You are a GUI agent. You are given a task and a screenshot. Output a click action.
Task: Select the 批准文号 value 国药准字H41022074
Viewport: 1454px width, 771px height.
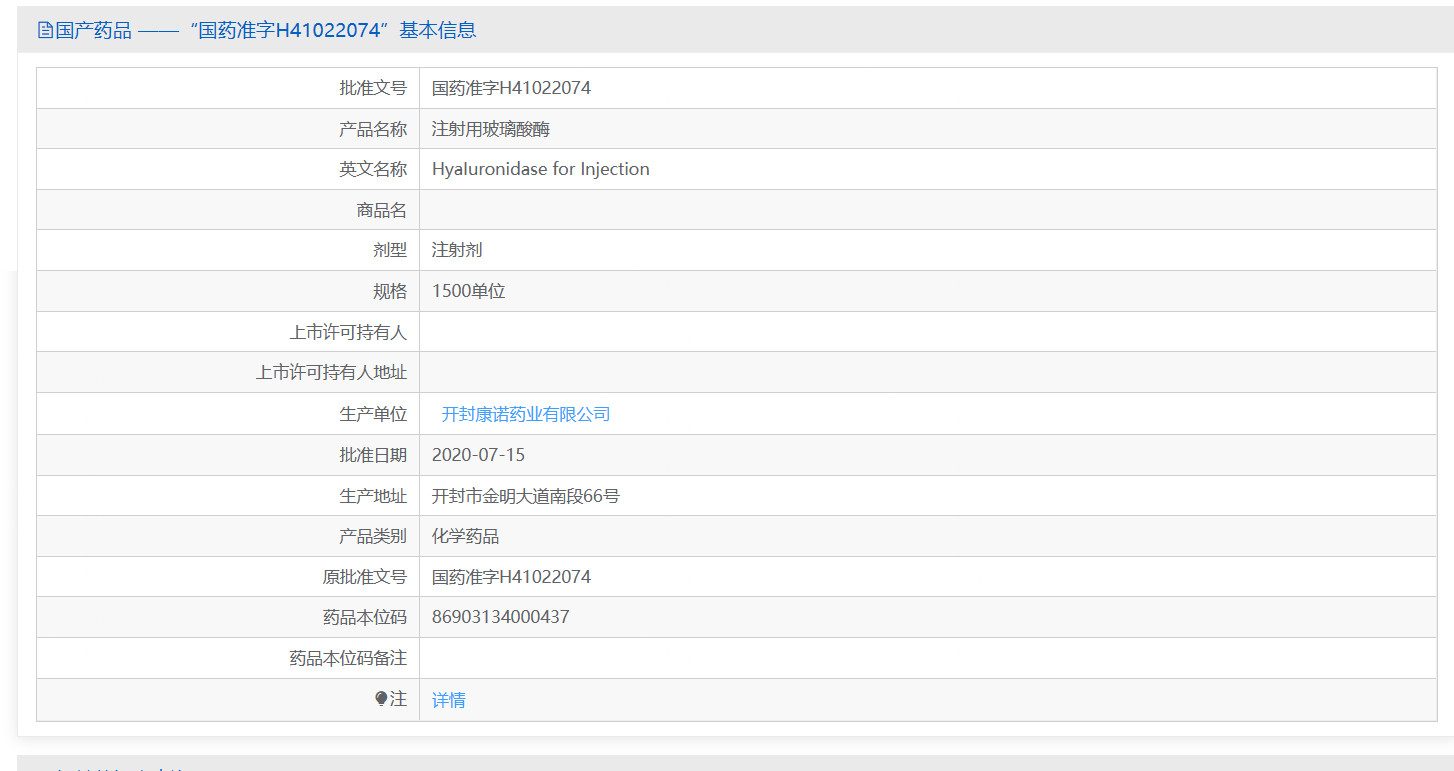[511, 88]
